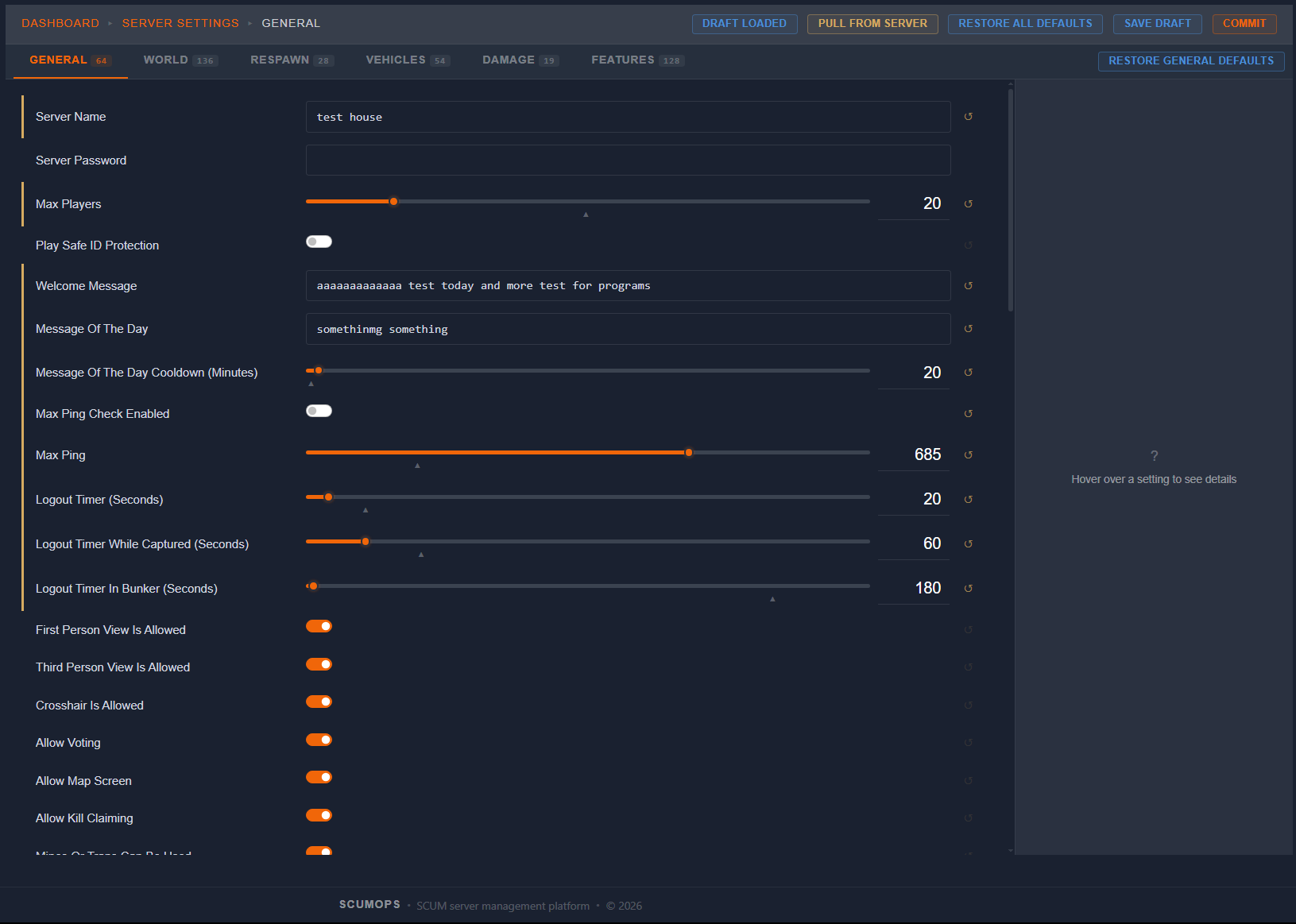This screenshot has height=924, width=1296.
Task: Adjust the Max Players slider
Action: point(588,202)
